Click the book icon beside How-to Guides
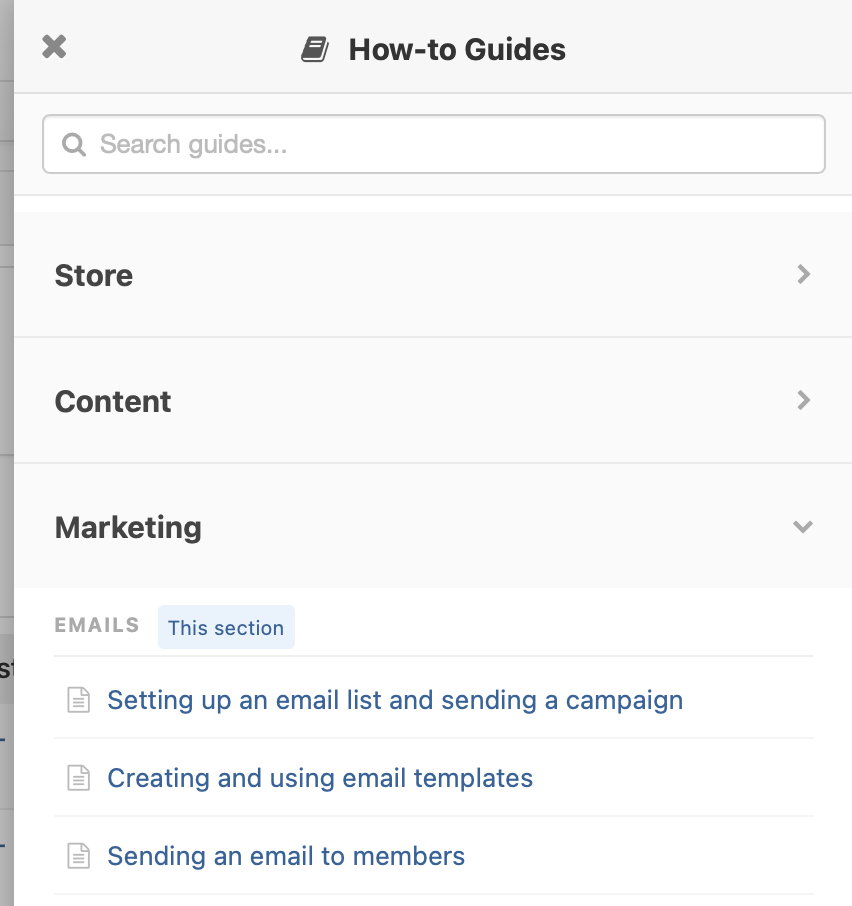This screenshot has height=906, width=852. point(315,50)
